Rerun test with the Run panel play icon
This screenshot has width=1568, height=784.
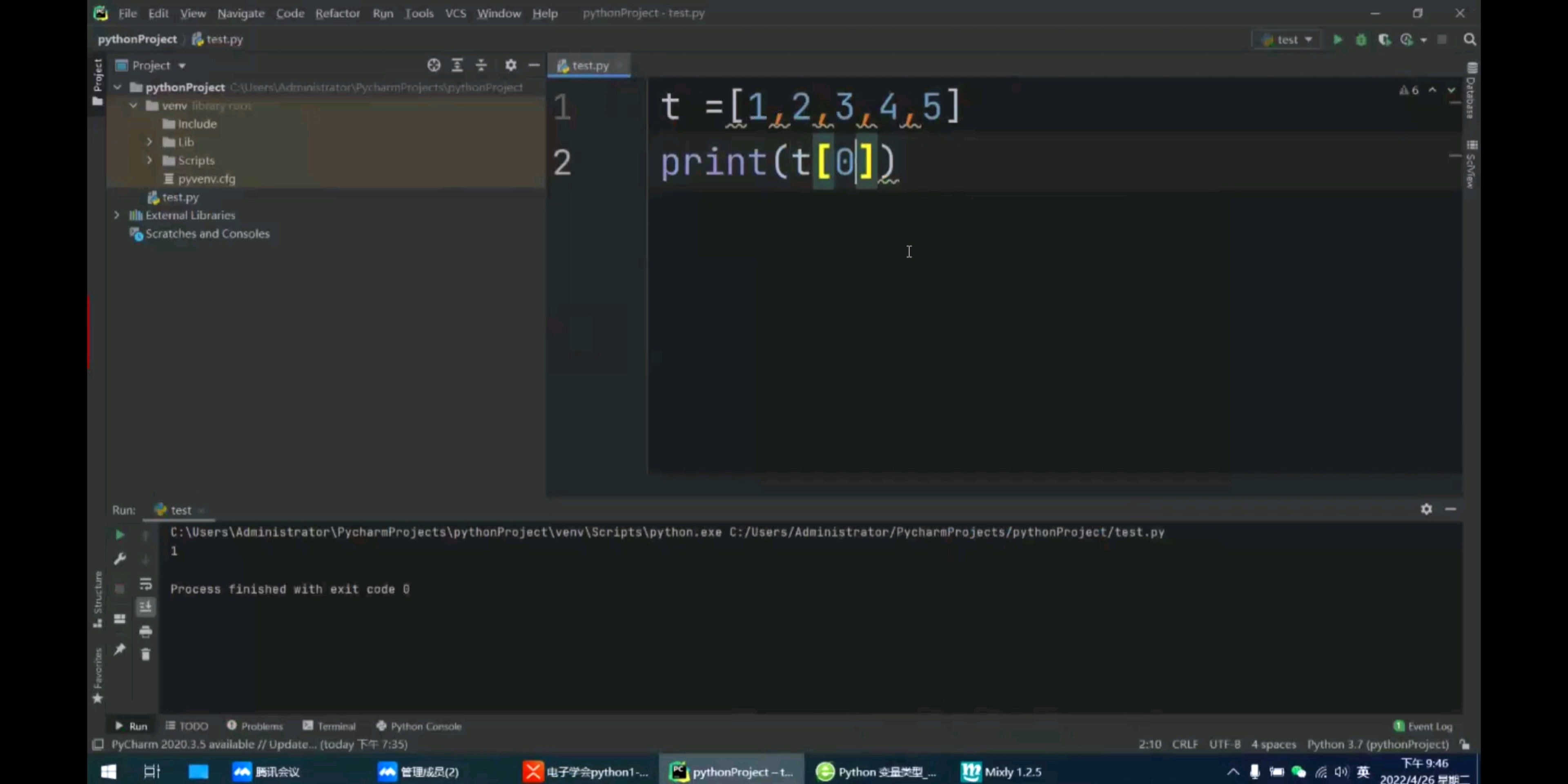[120, 535]
